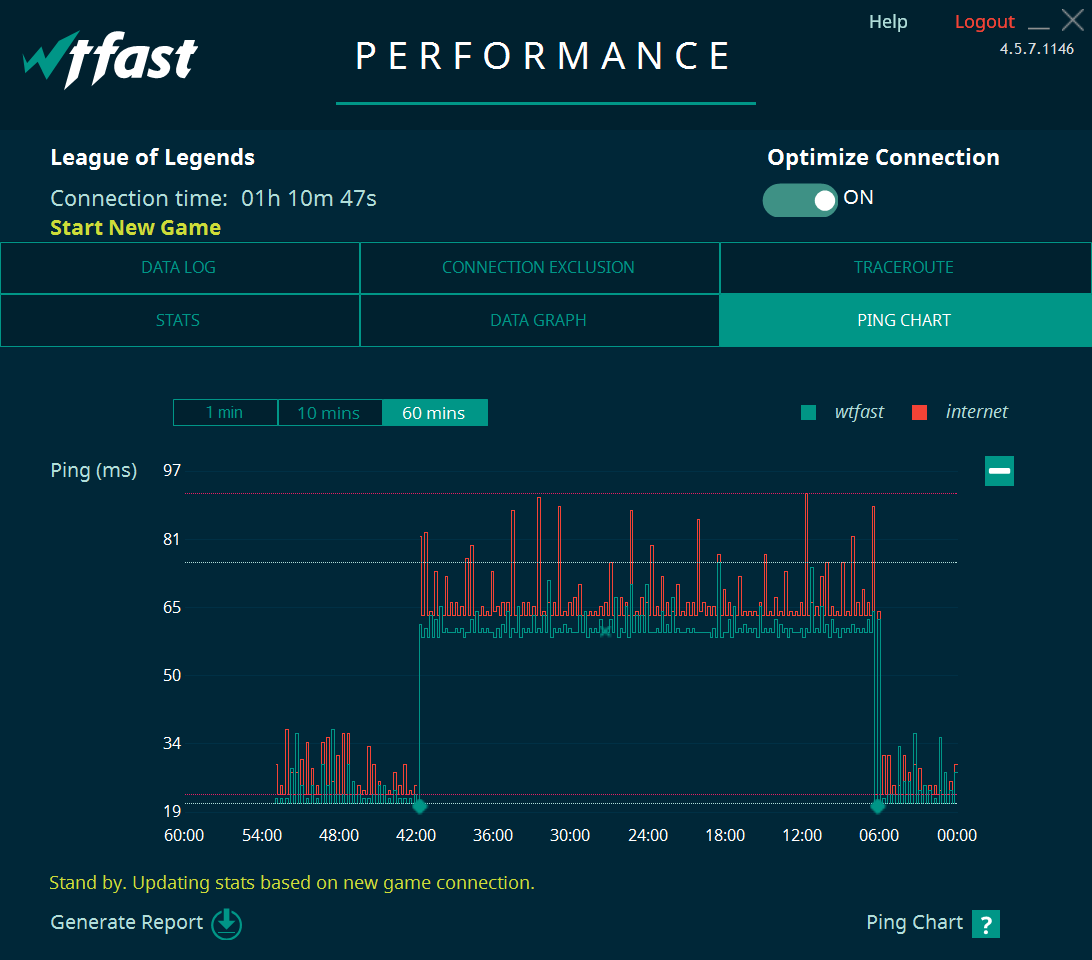Click the diamond marker near 42:00
This screenshot has width=1092, height=960.
pos(419,807)
